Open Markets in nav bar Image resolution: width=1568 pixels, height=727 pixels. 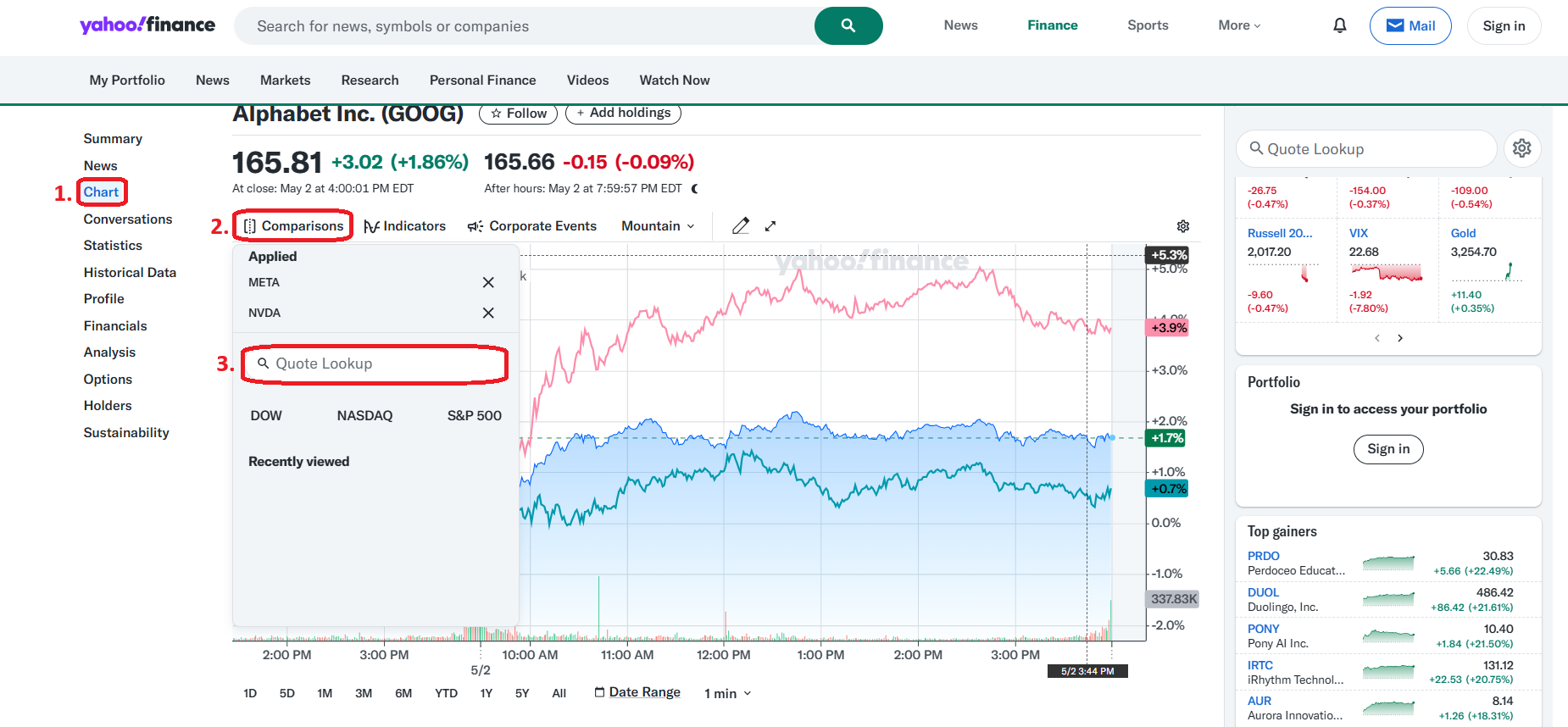(x=286, y=80)
